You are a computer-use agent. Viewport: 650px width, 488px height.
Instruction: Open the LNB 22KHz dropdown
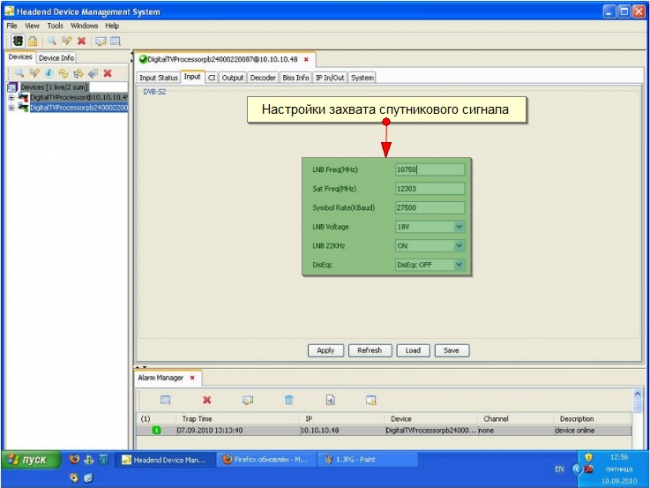459,246
